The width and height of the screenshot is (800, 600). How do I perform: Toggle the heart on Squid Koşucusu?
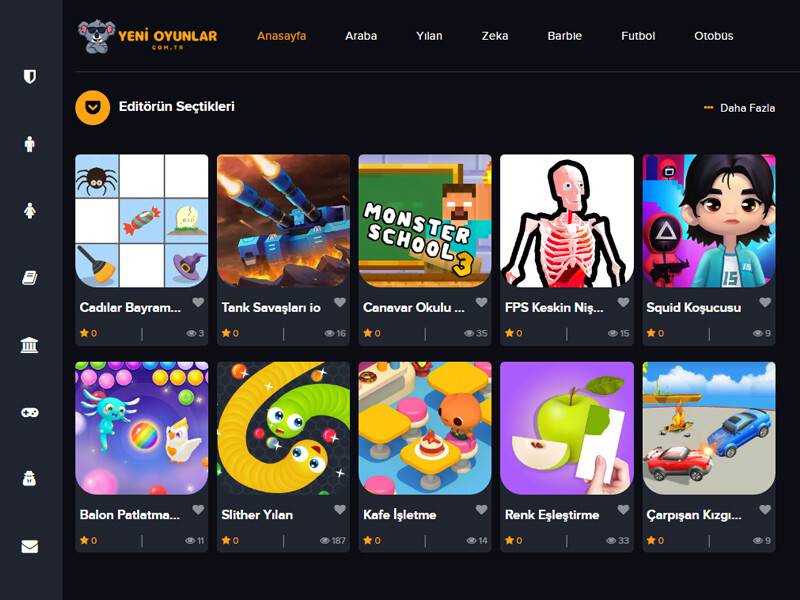[765, 303]
